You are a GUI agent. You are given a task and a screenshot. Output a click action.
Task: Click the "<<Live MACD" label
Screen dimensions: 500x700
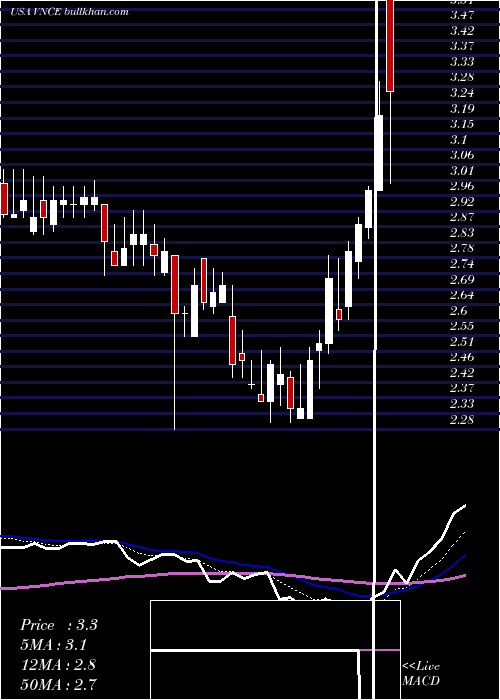coord(421,673)
